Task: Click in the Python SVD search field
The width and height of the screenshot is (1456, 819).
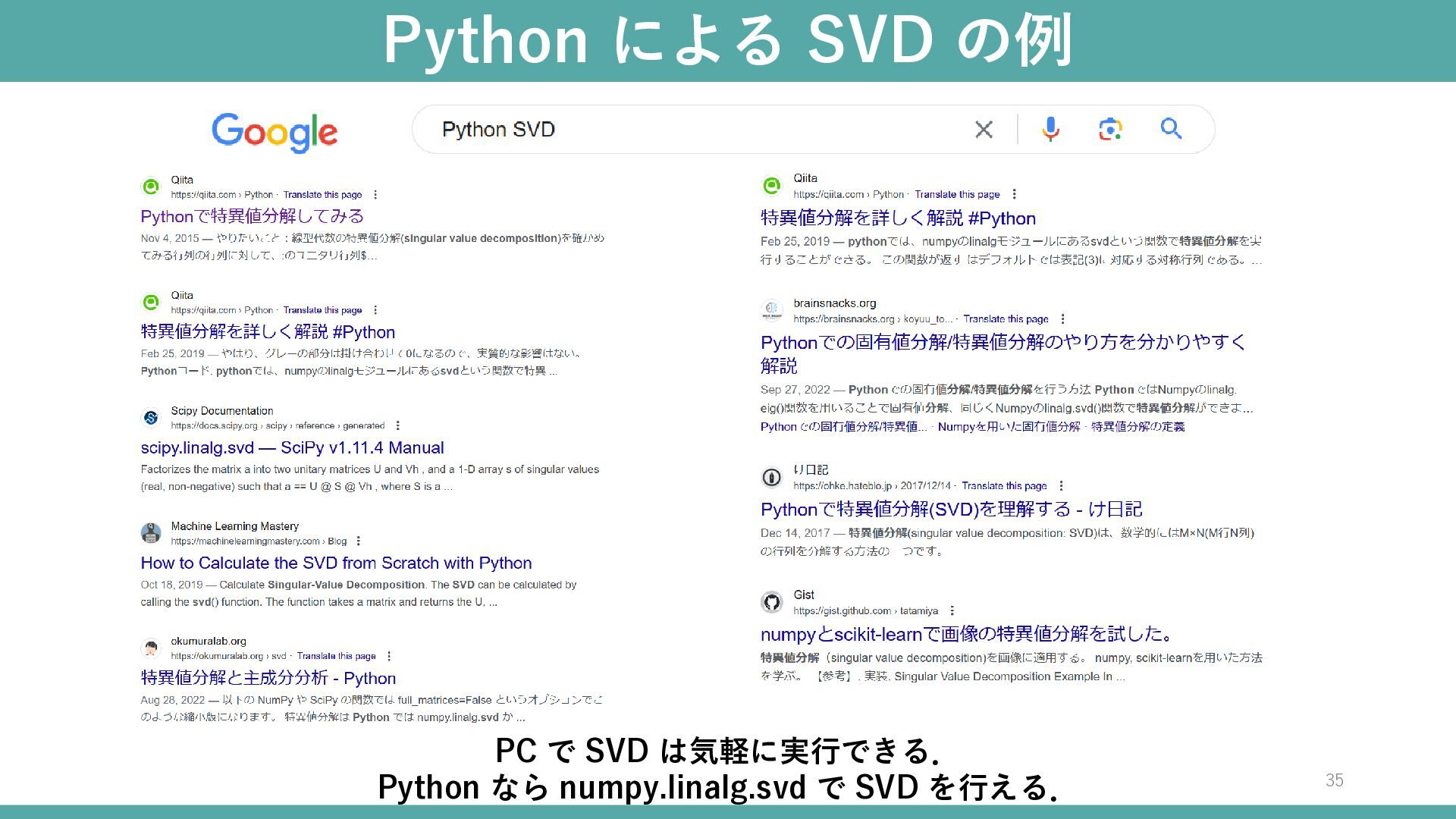Action: pos(682,130)
